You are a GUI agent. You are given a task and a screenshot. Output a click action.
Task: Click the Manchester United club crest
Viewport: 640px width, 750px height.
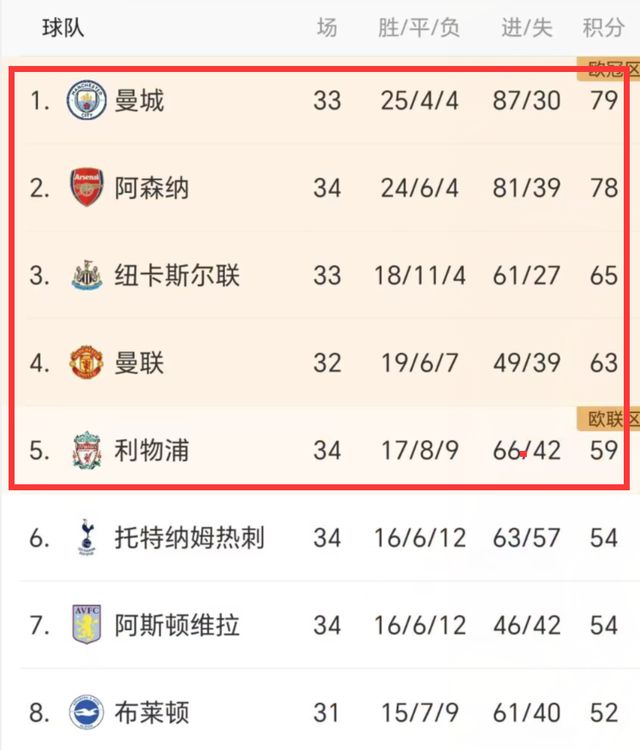(86, 362)
